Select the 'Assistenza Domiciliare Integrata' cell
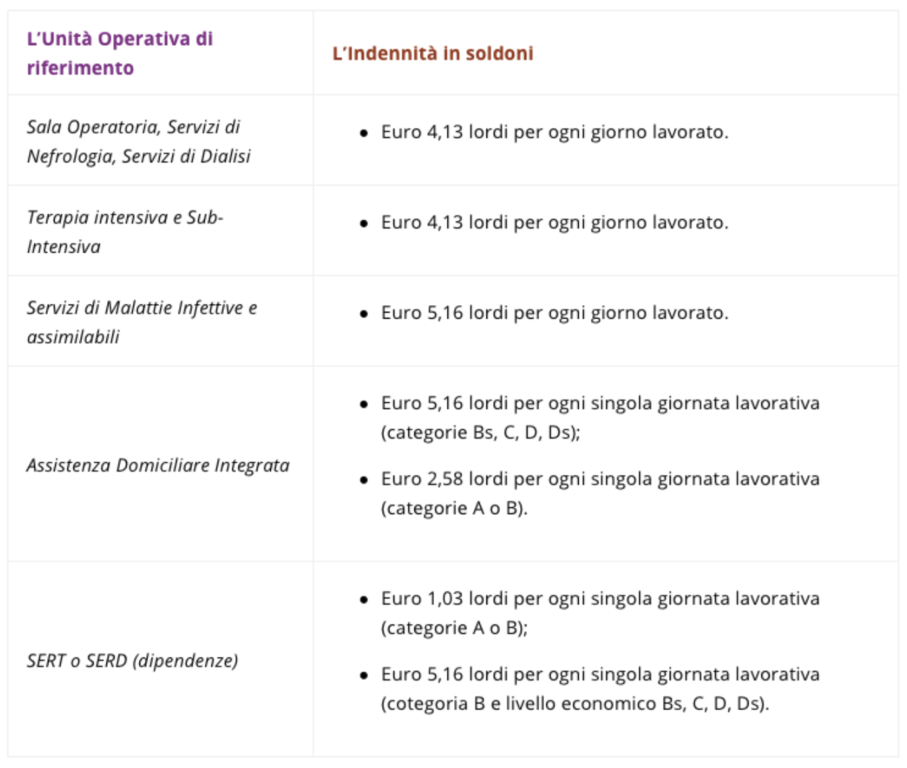Screen dimensions: 907x768 [158, 465]
